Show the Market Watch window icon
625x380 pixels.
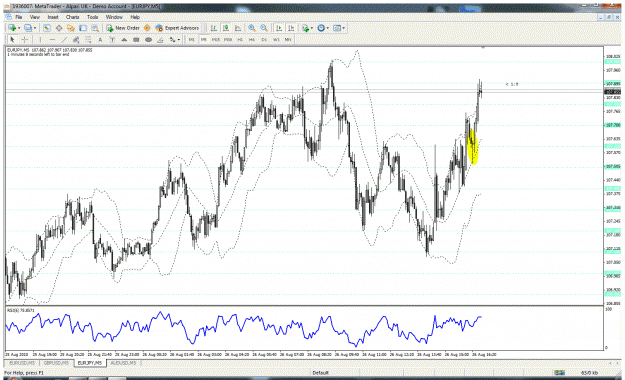pyautogui.click(x=47, y=28)
